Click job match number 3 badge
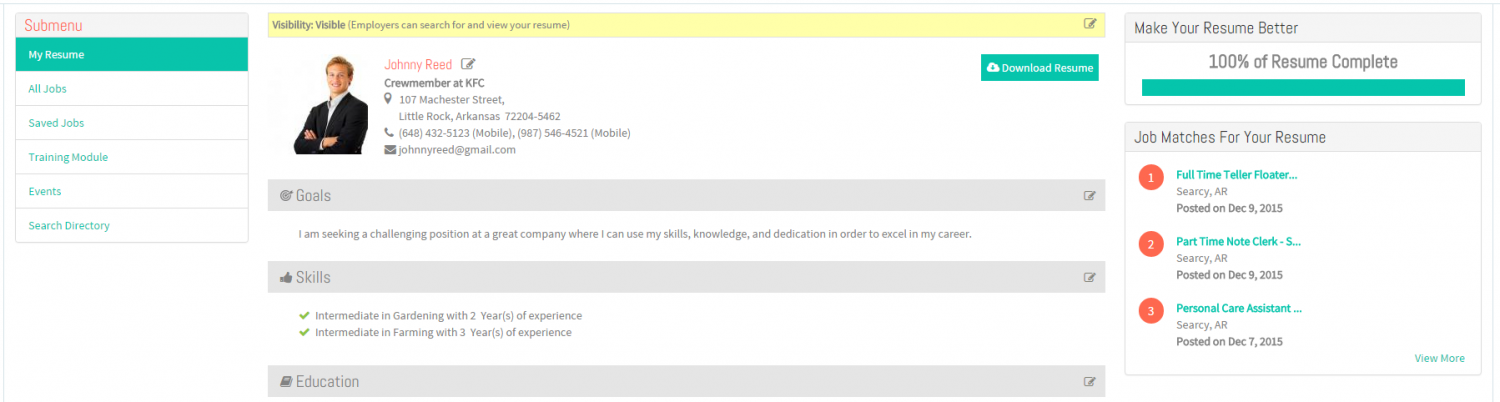1500x402 pixels. coord(1151,312)
